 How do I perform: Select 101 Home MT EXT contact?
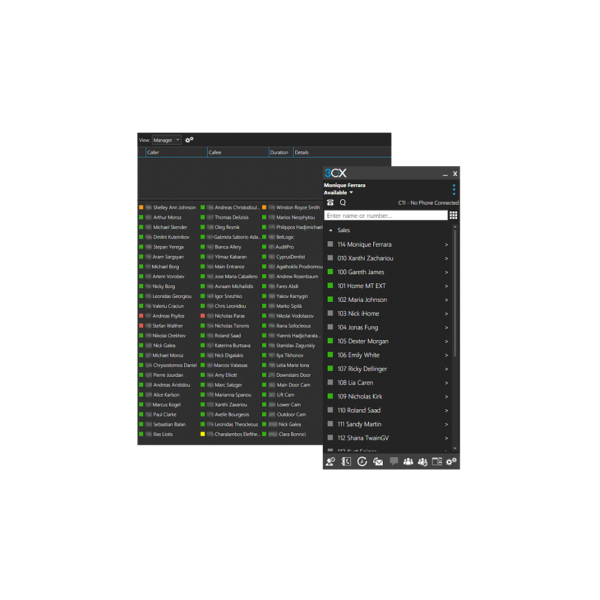pyautogui.click(x=388, y=286)
